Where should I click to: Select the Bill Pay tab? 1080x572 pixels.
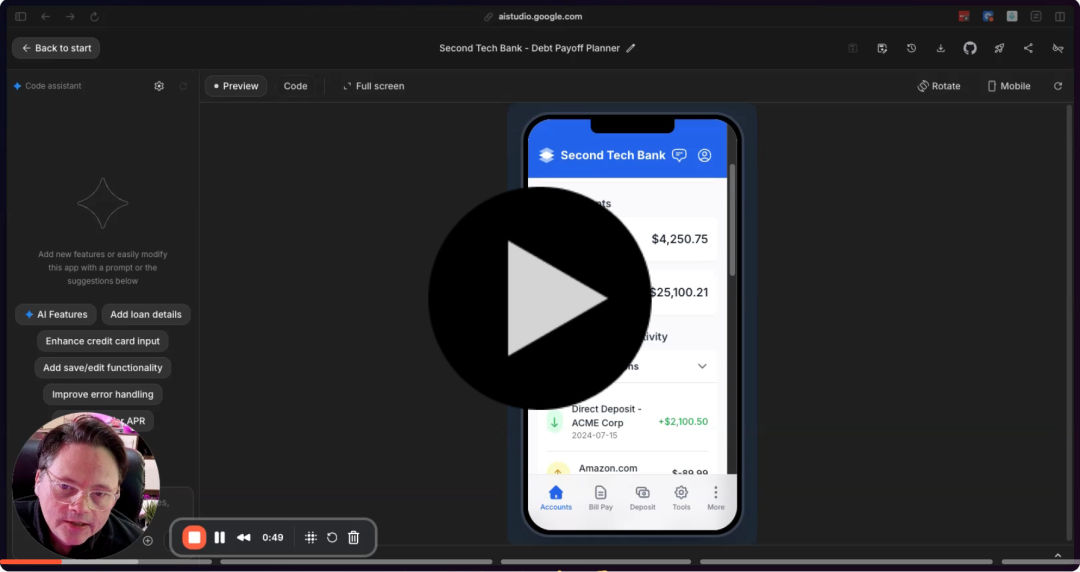[x=600, y=497]
